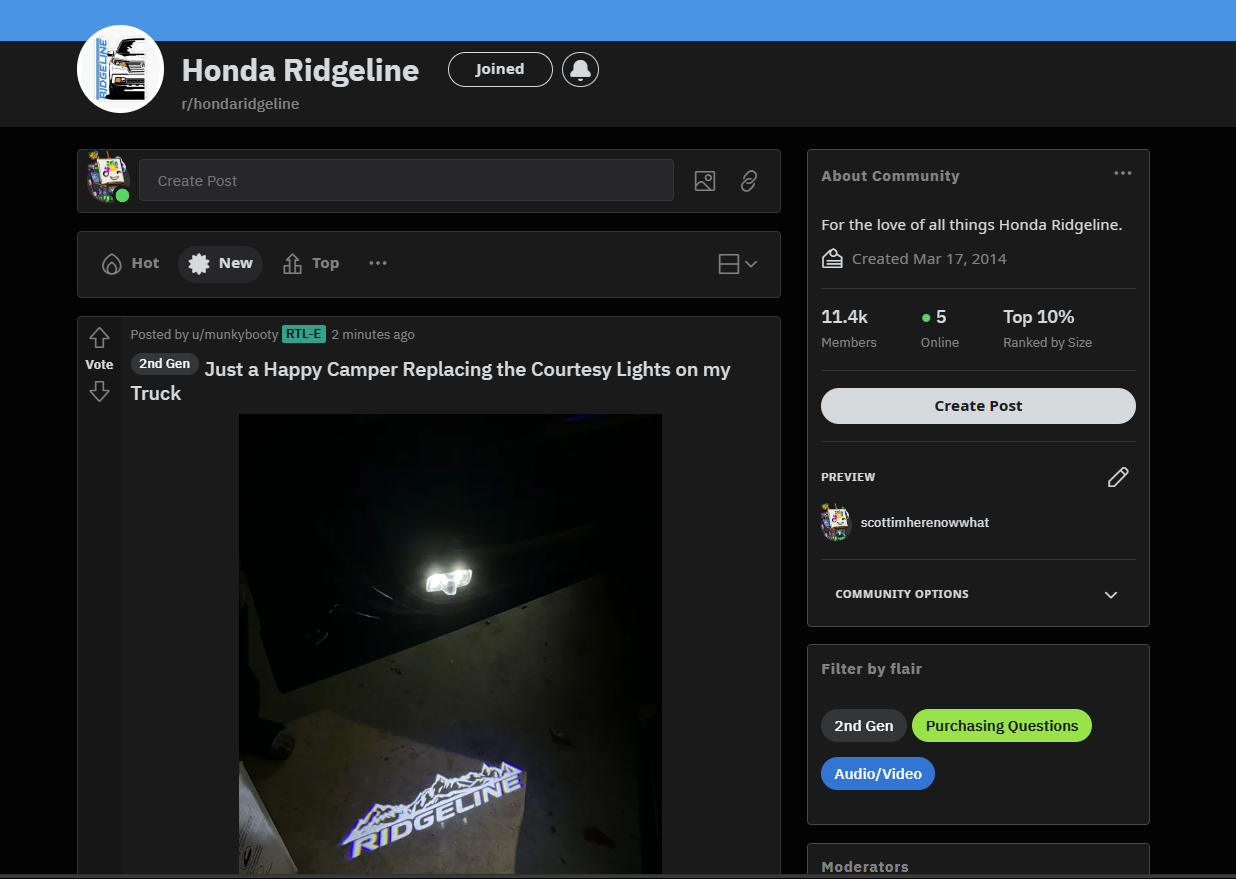The width and height of the screenshot is (1236, 879).
Task: Click the 2 minutes ago timestamp
Action: click(373, 335)
